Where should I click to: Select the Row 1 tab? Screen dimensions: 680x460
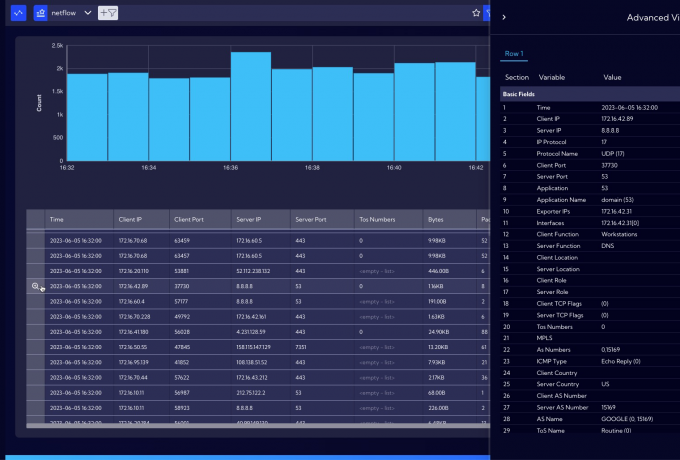click(x=514, y=53)
